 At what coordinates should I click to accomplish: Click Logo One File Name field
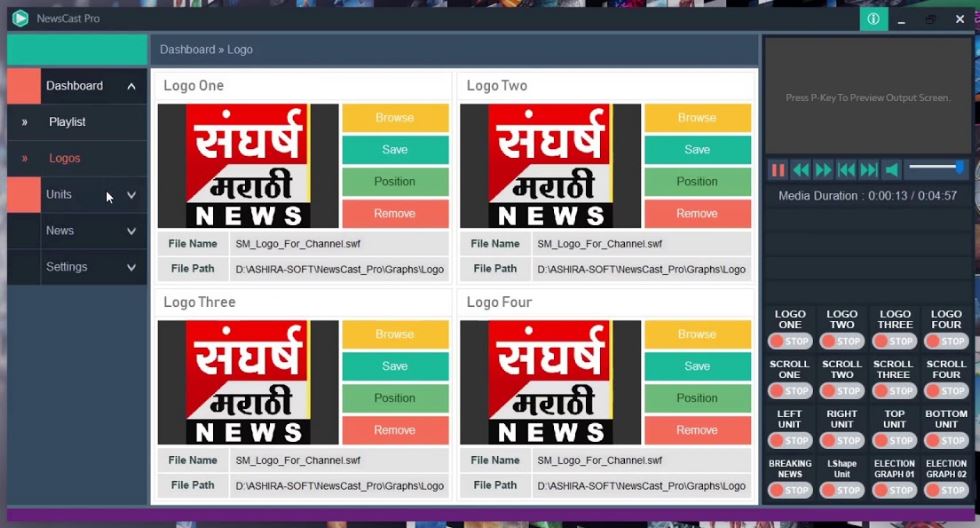(x=339, y=244)
